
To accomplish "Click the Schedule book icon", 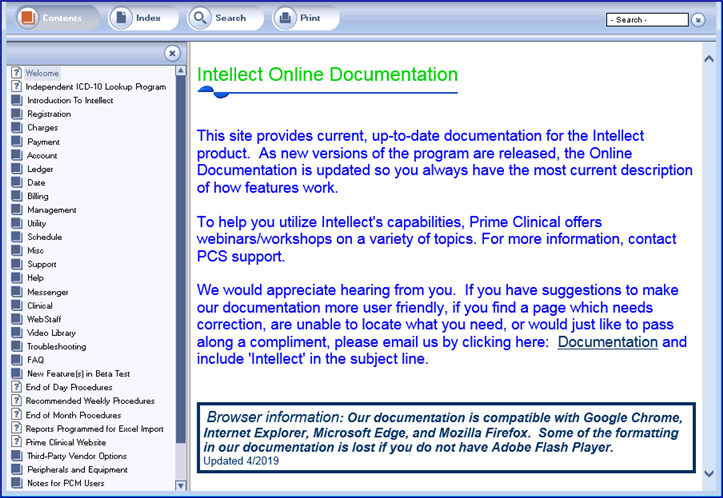I will click(x=17, y=237).
